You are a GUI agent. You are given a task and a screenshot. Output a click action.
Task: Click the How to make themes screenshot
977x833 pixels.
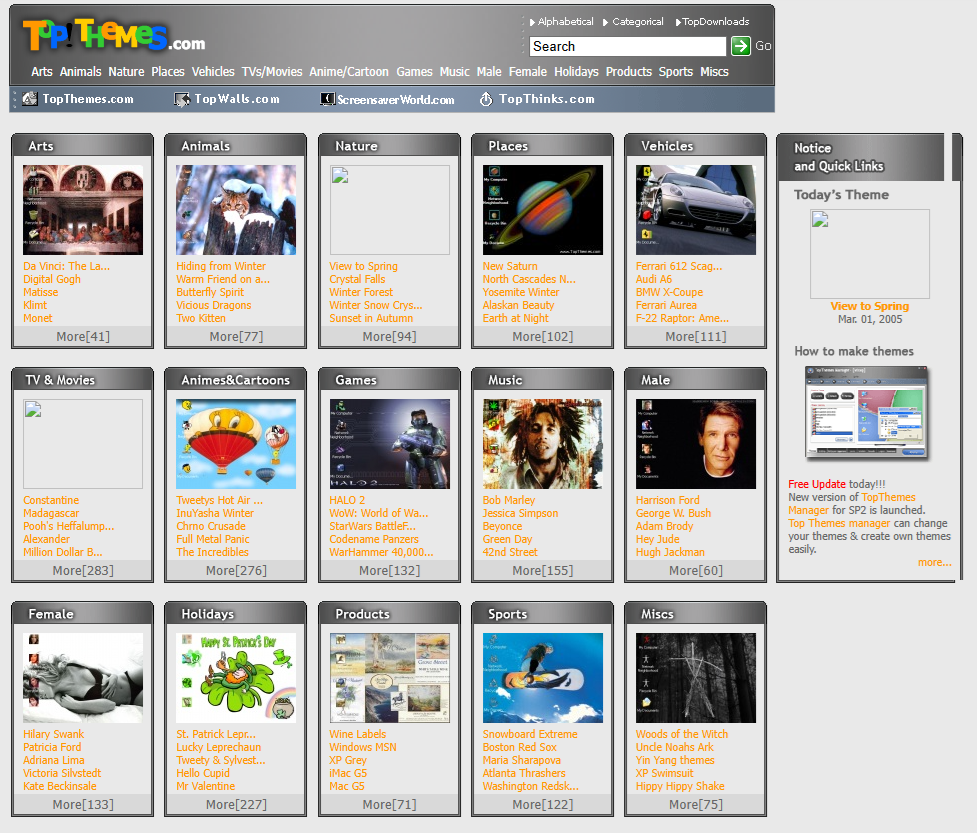tap(866, 414)
